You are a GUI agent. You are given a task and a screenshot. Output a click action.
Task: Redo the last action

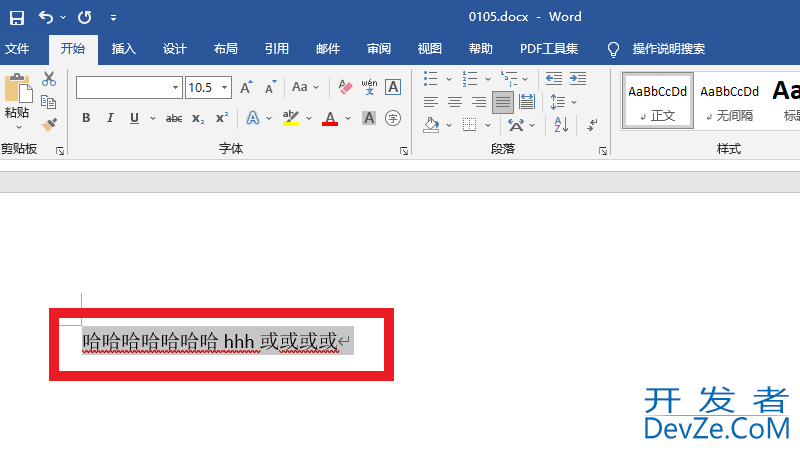(85, 18)
